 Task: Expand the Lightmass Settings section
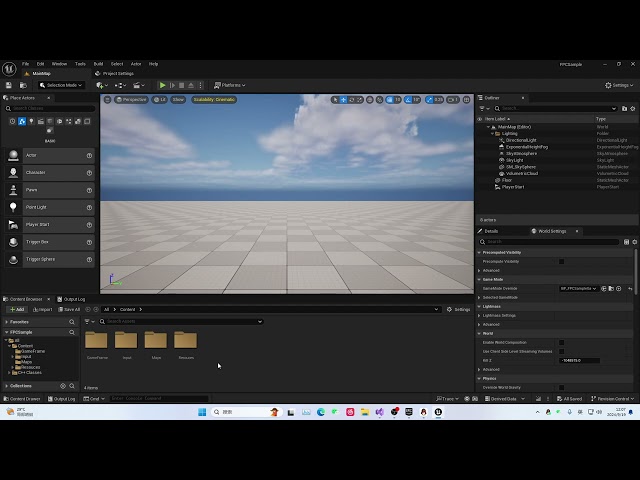click(x=479, y=316)
